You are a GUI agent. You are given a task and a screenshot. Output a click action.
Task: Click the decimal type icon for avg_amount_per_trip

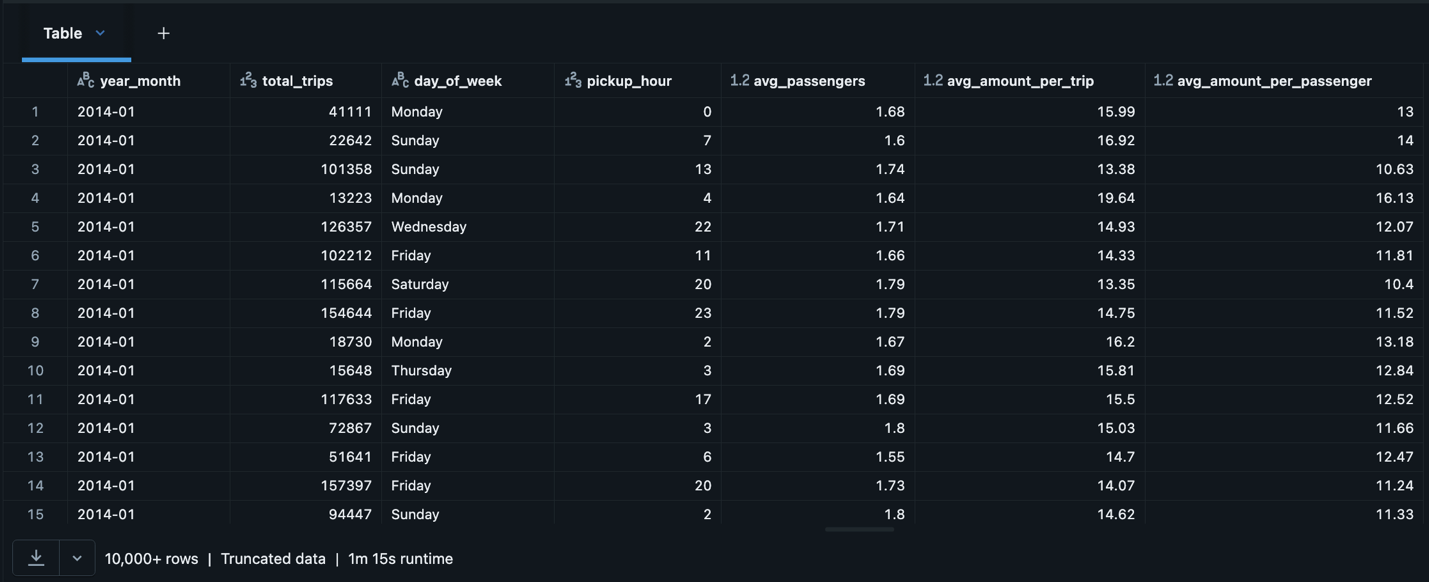933,80
